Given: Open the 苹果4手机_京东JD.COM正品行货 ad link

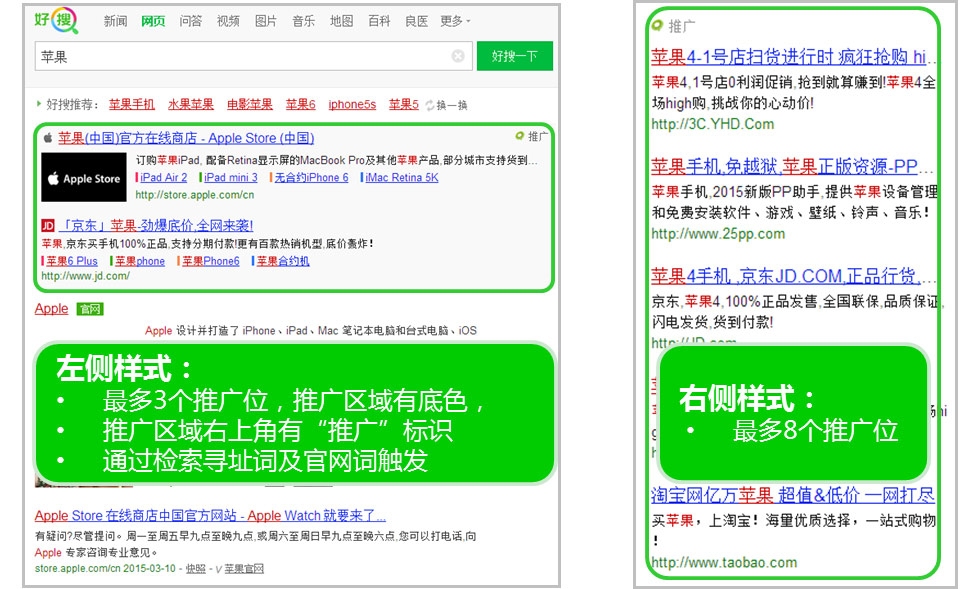Looking at the screenshot, I should tap(793, 276).
